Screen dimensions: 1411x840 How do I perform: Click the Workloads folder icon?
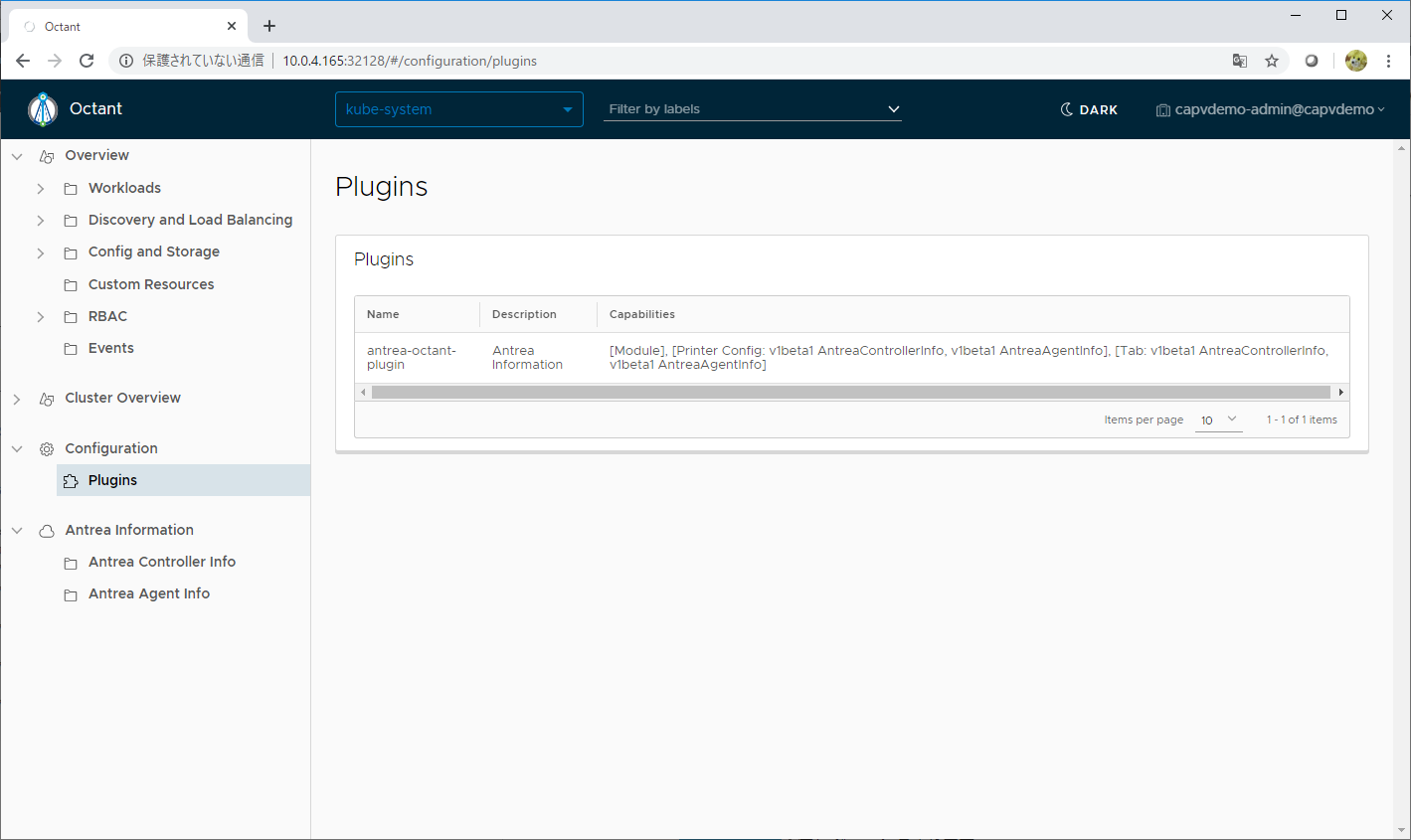(71, 189)
